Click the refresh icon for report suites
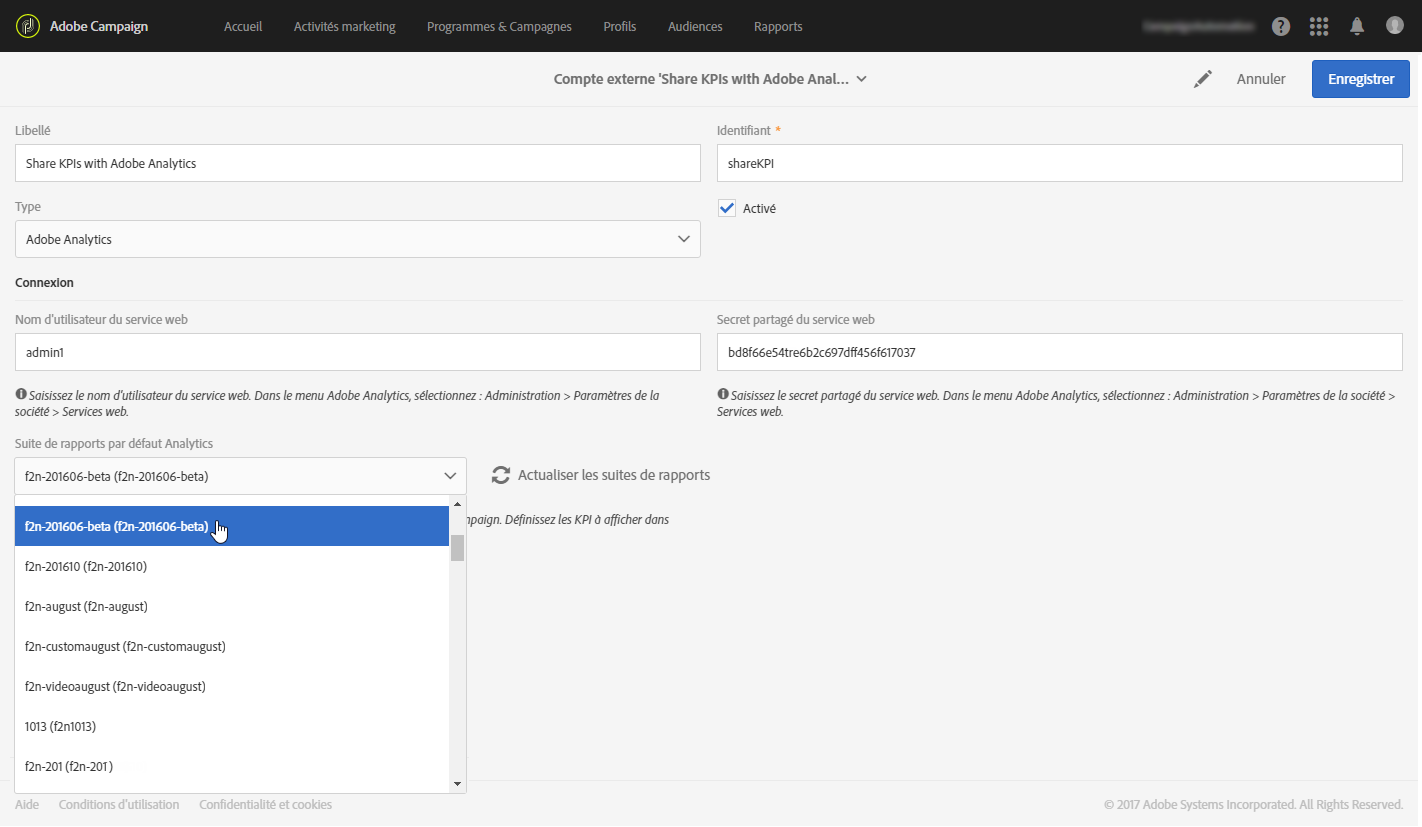 click(501, 475)
